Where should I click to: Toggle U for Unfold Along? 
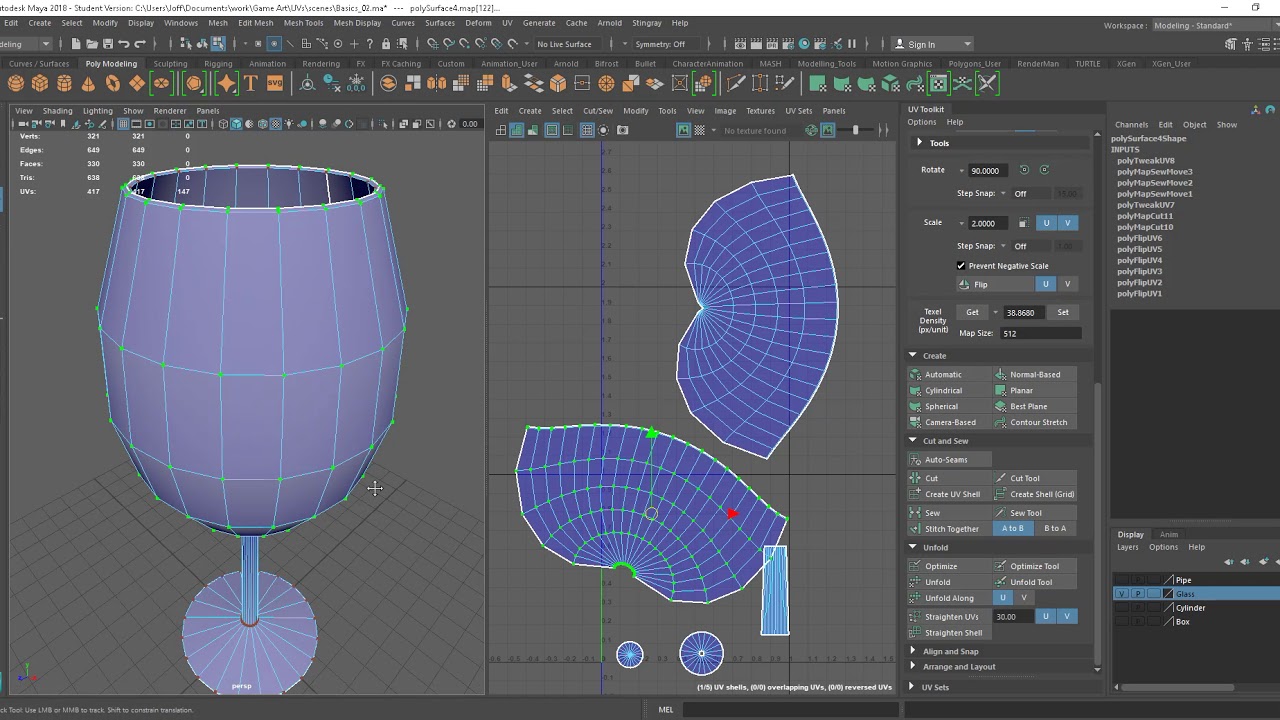[x=1003, y=598]
